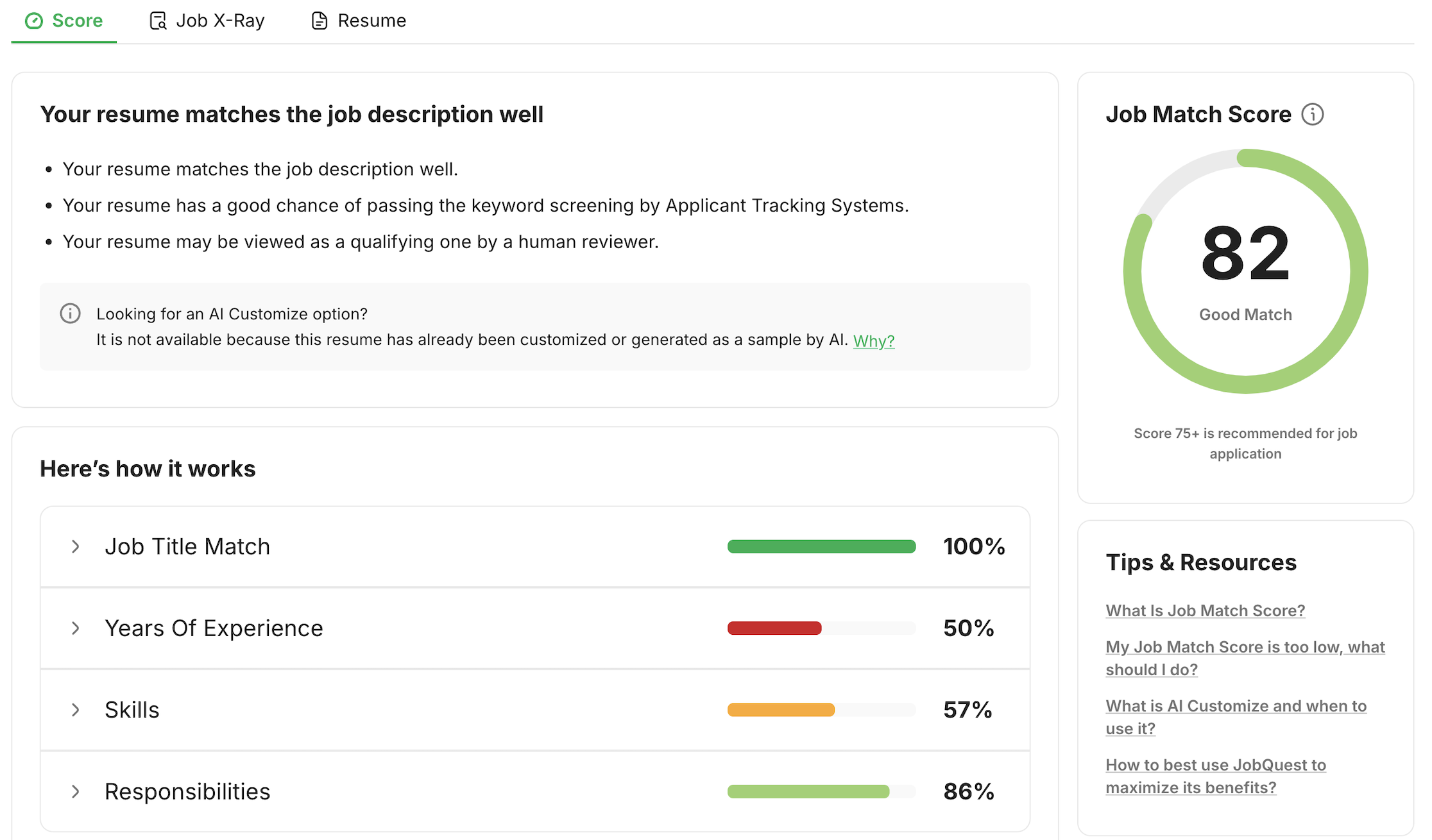Expand the Job Title Match row
Screen dimensions: 1432x840
tap(535, 546)
